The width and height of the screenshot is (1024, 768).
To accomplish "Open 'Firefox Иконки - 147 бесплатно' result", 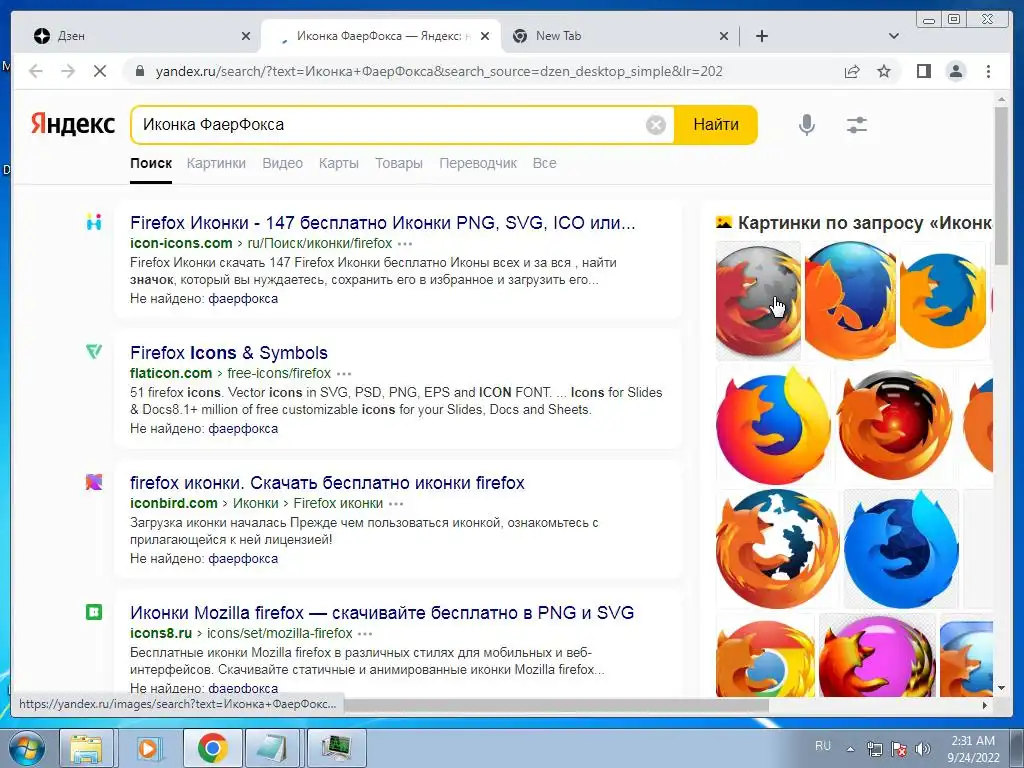I will tap(382, 223).
